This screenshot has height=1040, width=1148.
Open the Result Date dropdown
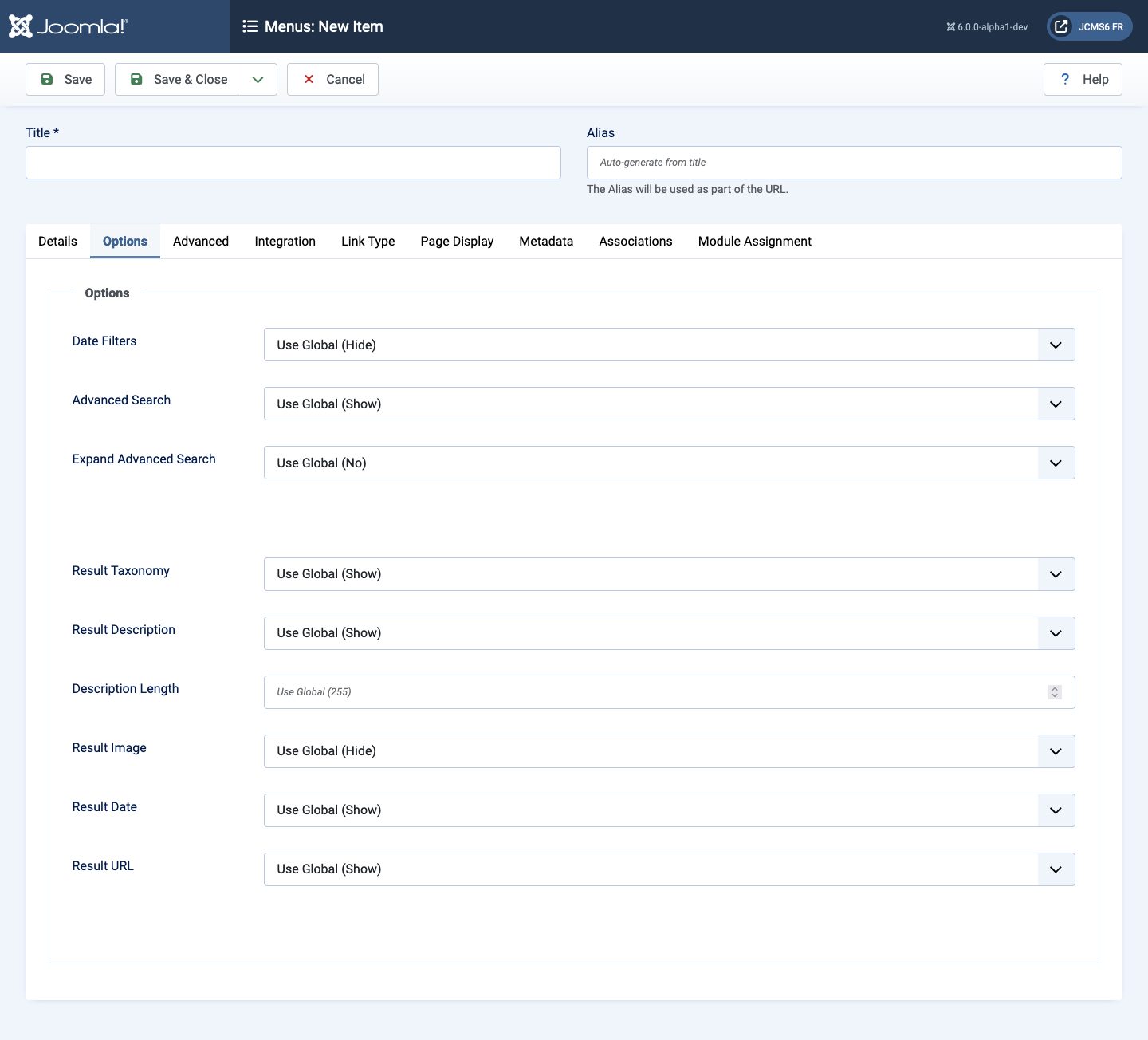pos(670,810)
